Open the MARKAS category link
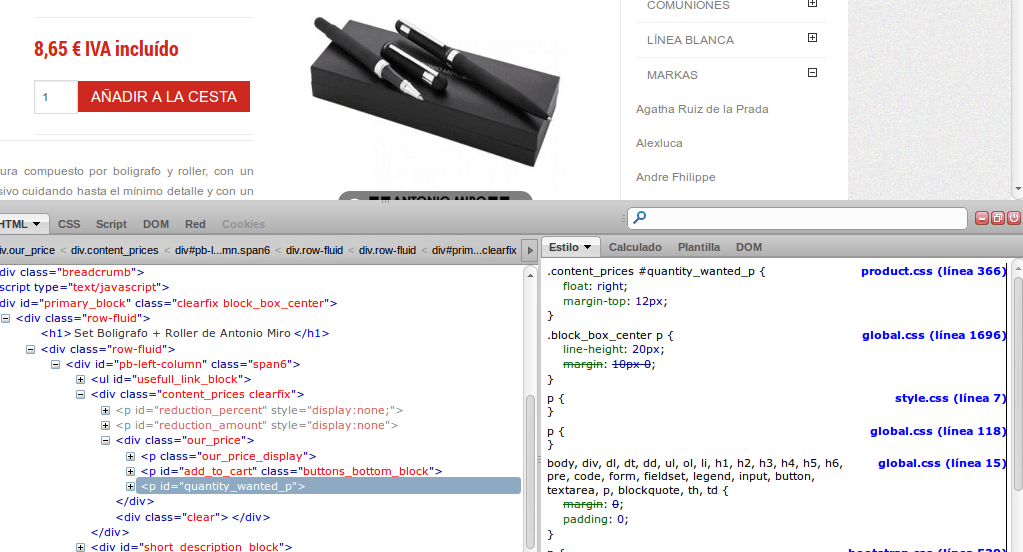 672,75
